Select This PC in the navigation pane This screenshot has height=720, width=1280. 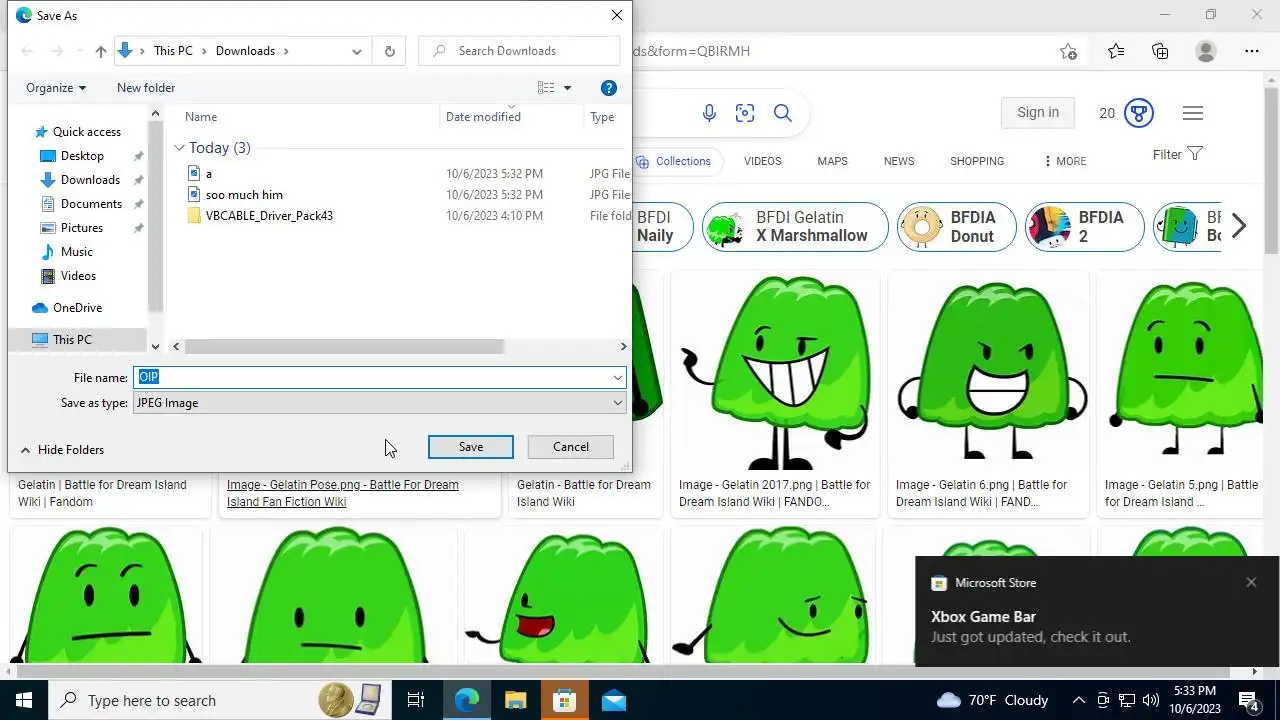(72, 340)
